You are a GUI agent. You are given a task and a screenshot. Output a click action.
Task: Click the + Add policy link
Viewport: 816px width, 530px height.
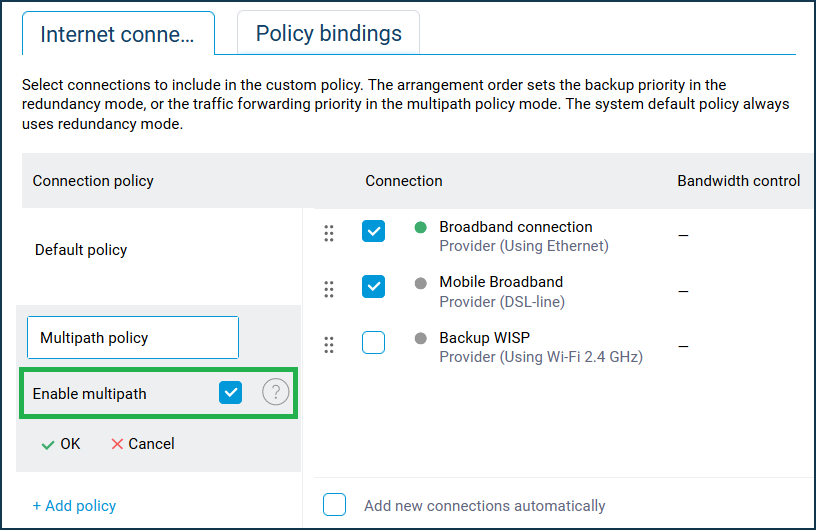pos(74,506)
